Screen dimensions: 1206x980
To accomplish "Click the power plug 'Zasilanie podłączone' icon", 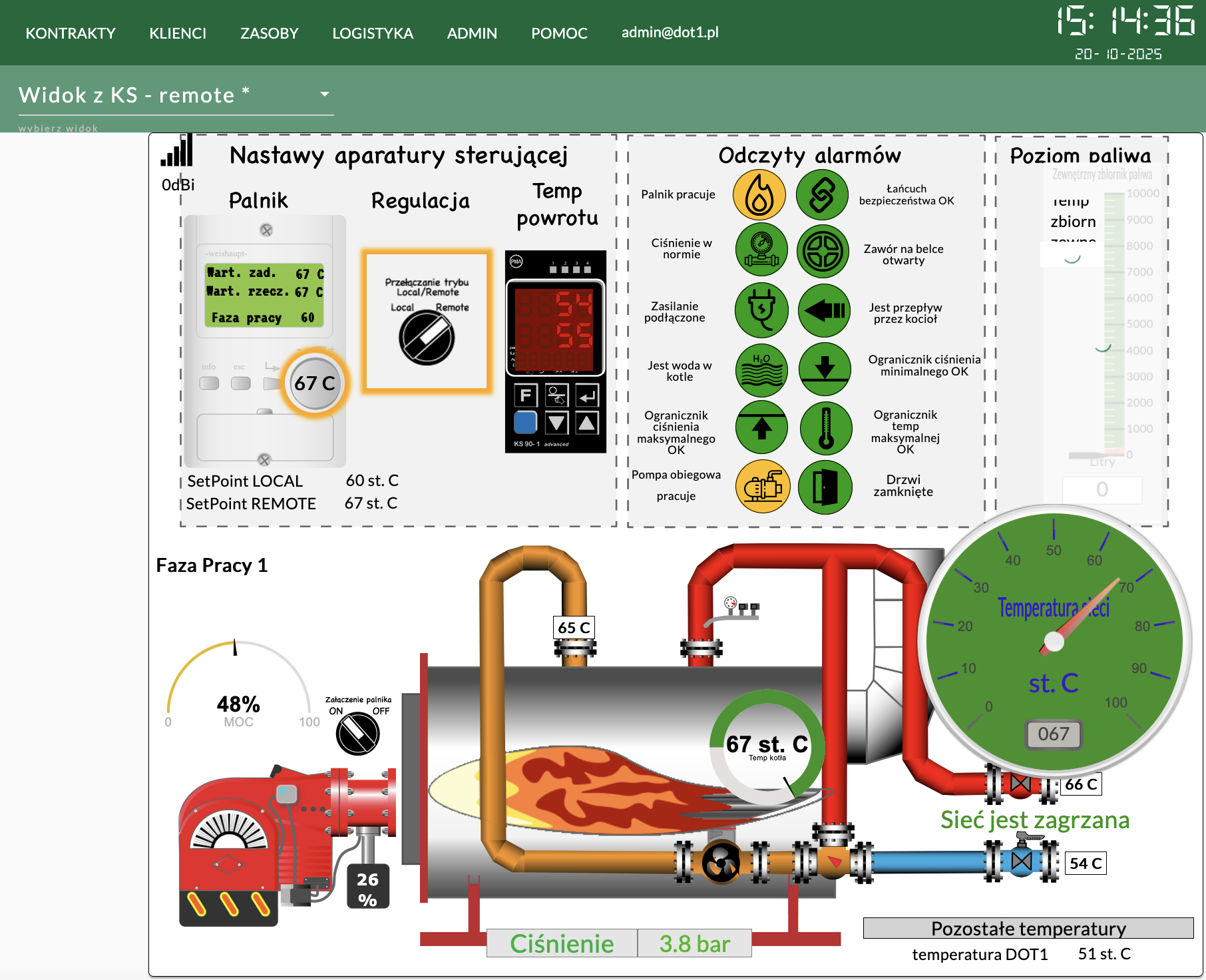I will (x=761, y=310).
